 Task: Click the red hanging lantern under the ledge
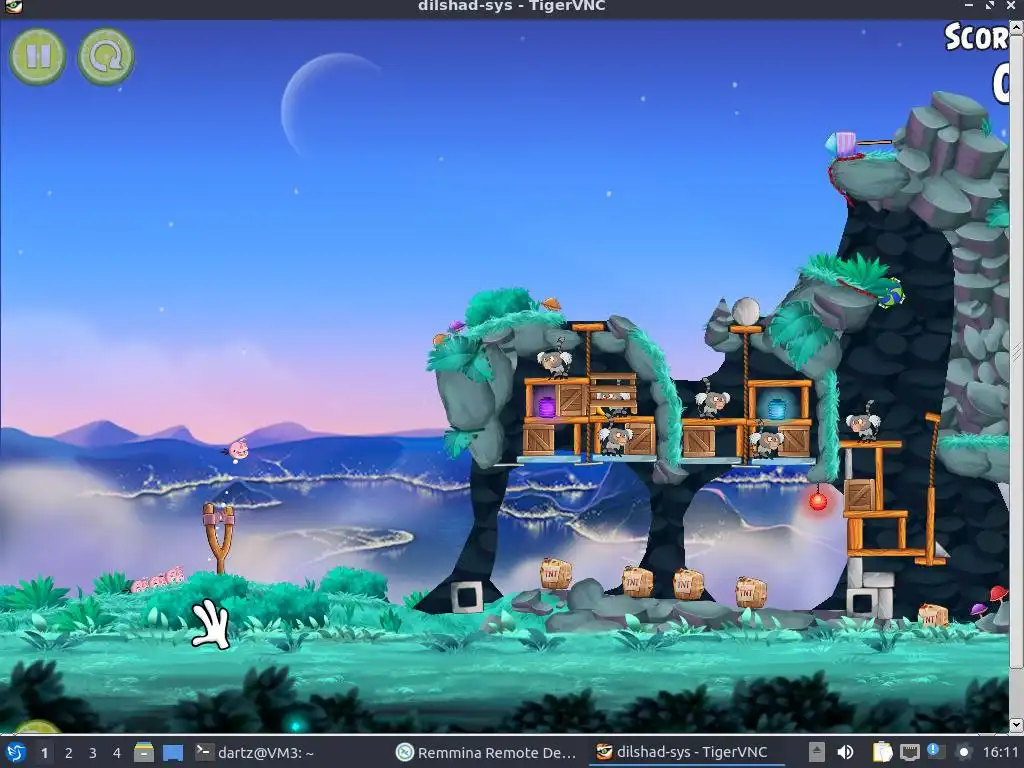pos(818,501)
